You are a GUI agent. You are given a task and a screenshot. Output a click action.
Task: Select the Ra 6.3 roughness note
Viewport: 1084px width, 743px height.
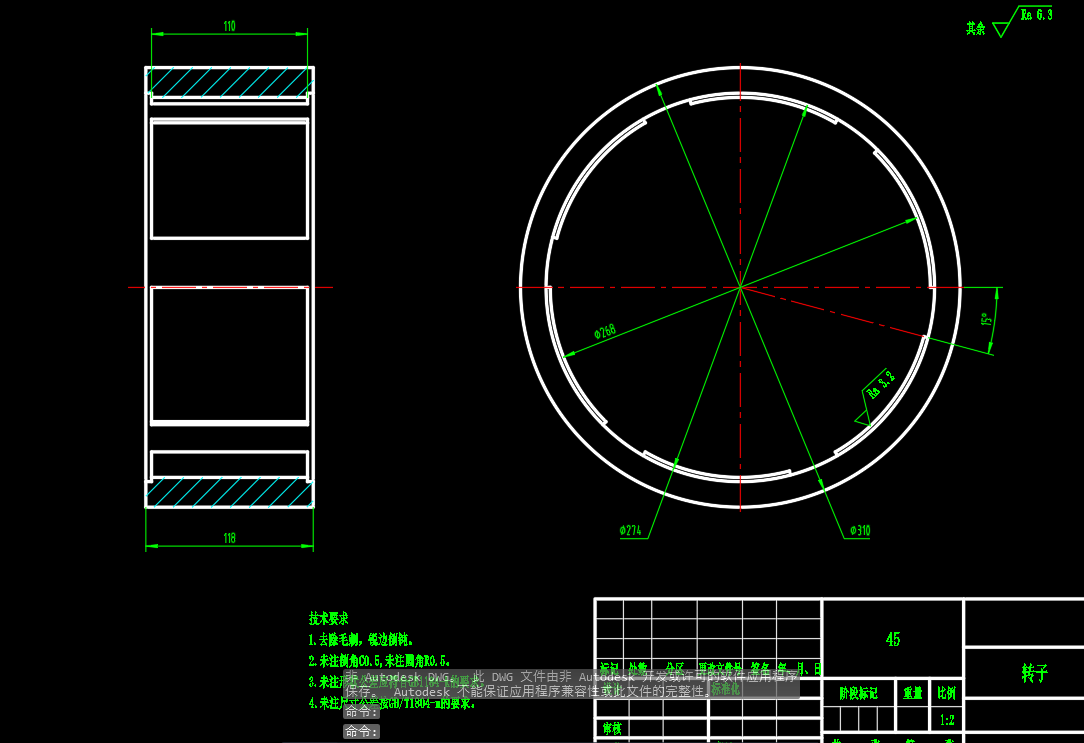[x=1036, y=15]
